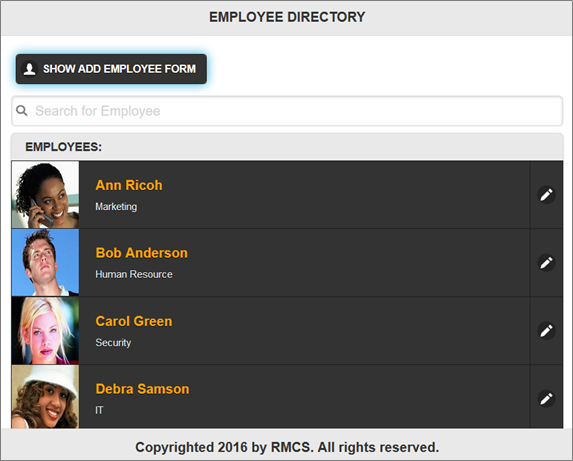Select the Debra Samson name link
Screen dimensions: 573x461
click(142, 389)
